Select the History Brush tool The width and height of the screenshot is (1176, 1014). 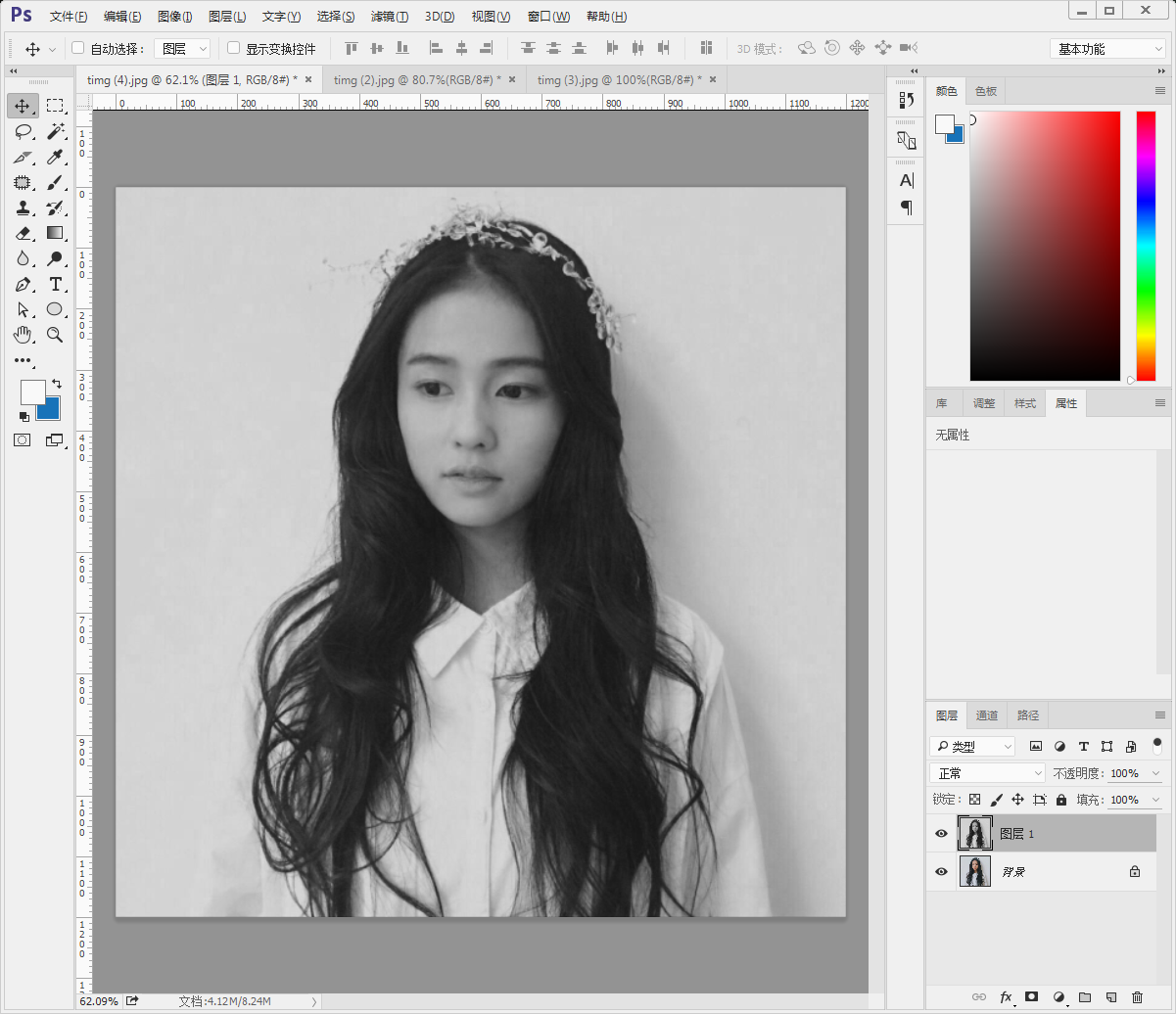click(x=55, y=207)
